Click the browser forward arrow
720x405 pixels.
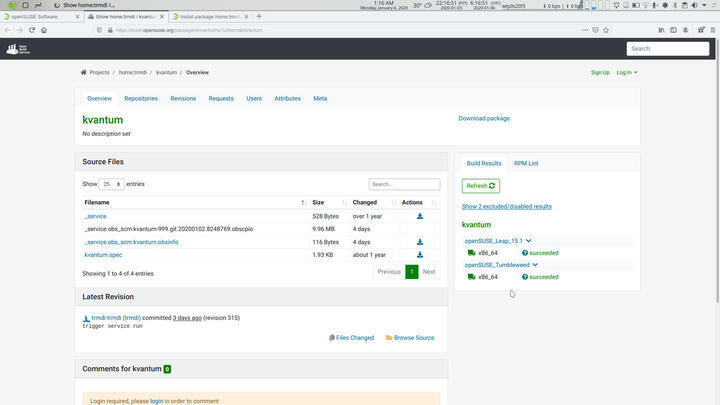pos(20,30)
